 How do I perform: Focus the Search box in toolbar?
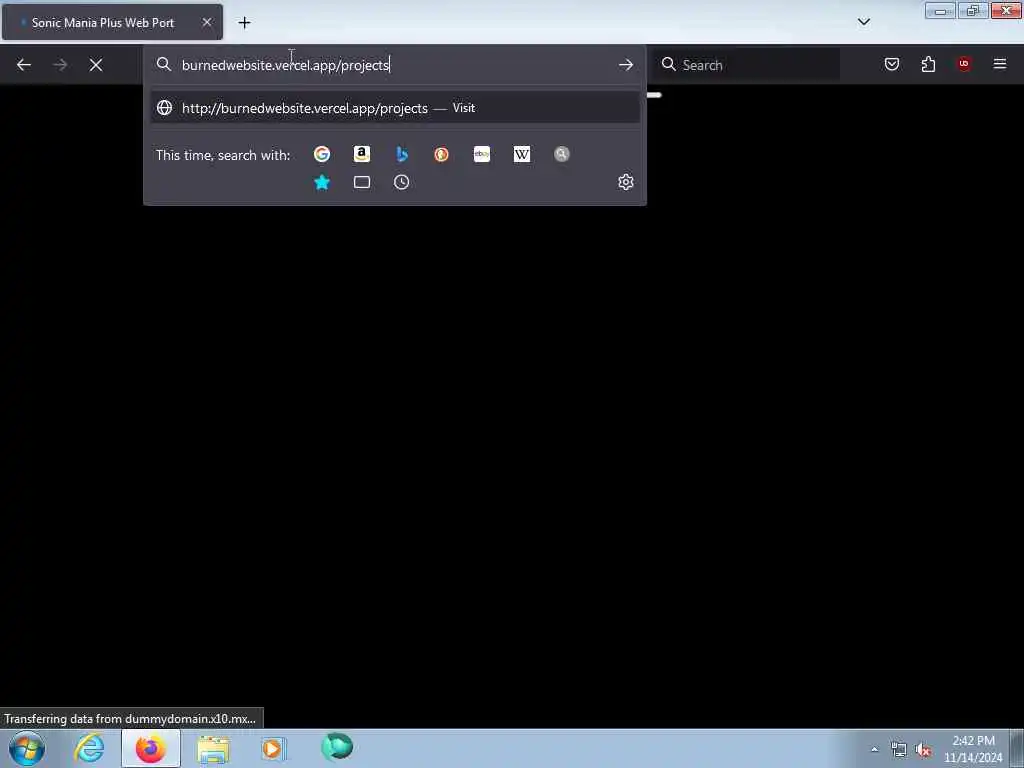(x=748, y=65)
